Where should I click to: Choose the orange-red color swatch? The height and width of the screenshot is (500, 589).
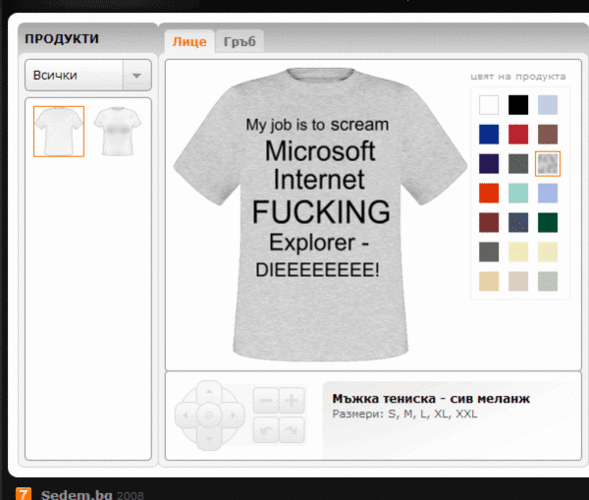coord(489,193)
